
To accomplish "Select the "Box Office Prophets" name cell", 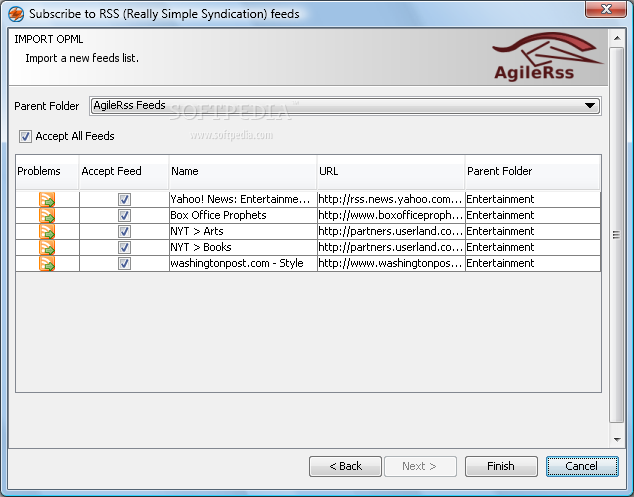I will 243,216.
